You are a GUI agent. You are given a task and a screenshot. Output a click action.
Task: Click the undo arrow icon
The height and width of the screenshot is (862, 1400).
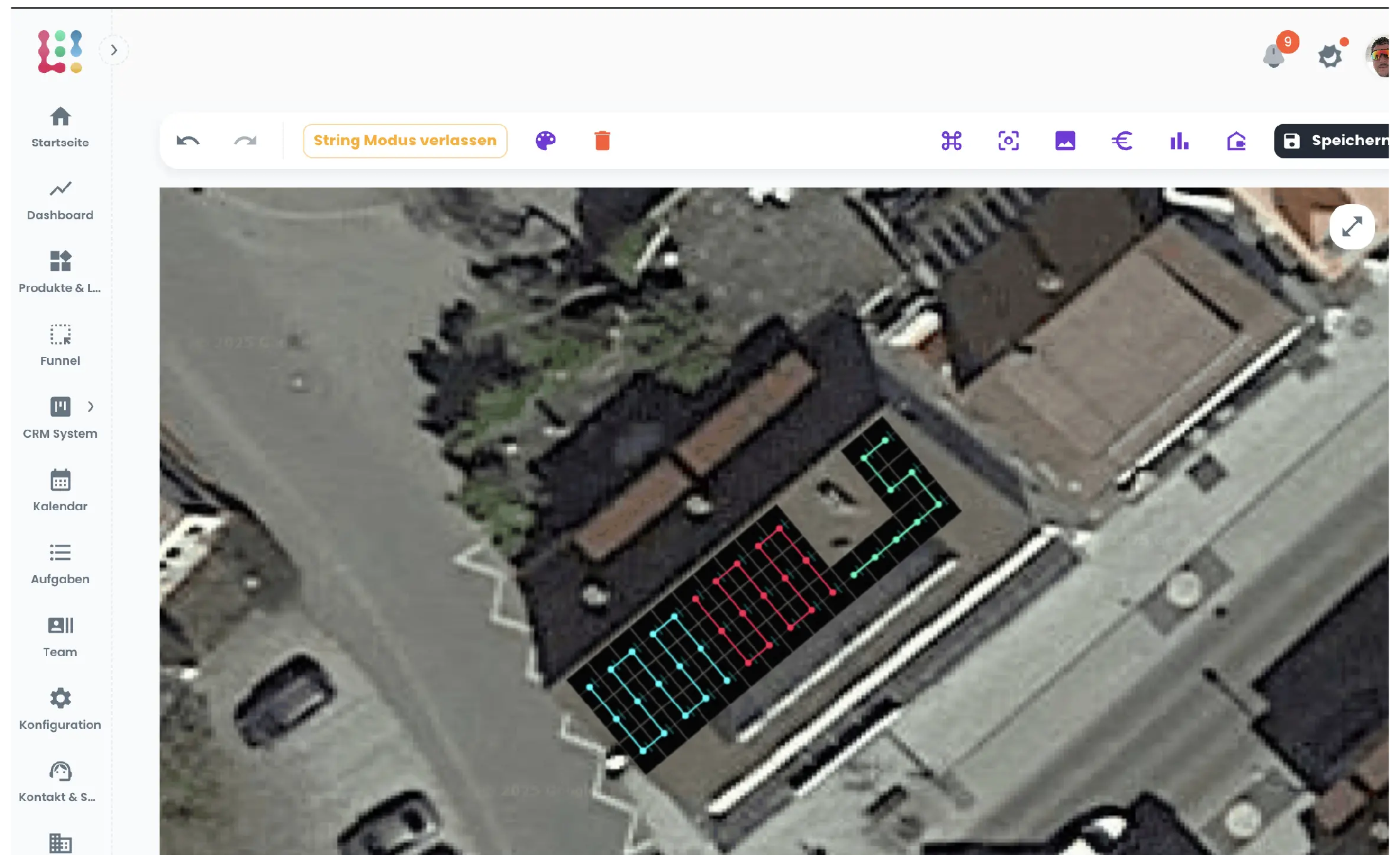[x=188, y=141]
